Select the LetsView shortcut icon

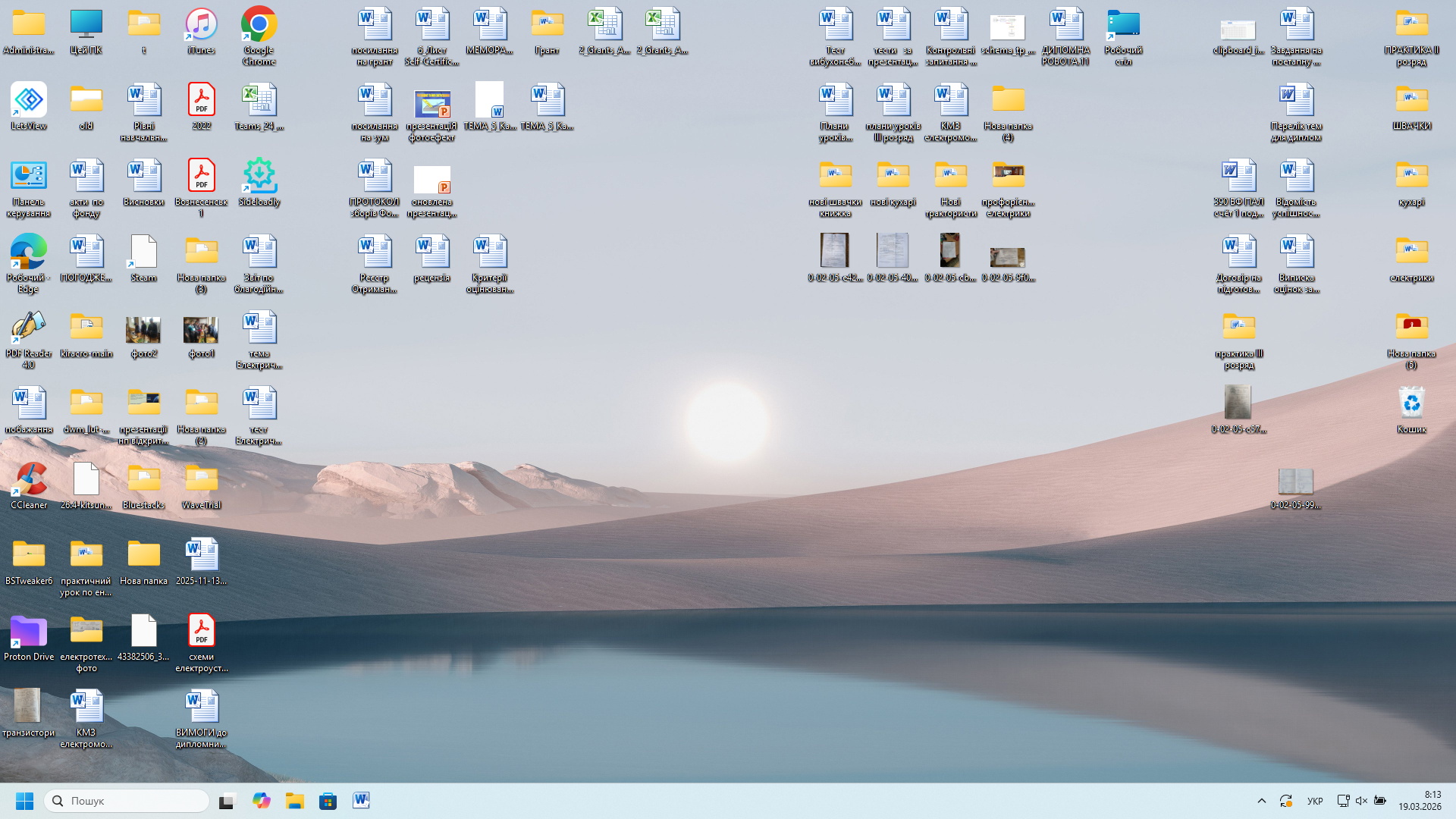[x=29, y=101]
